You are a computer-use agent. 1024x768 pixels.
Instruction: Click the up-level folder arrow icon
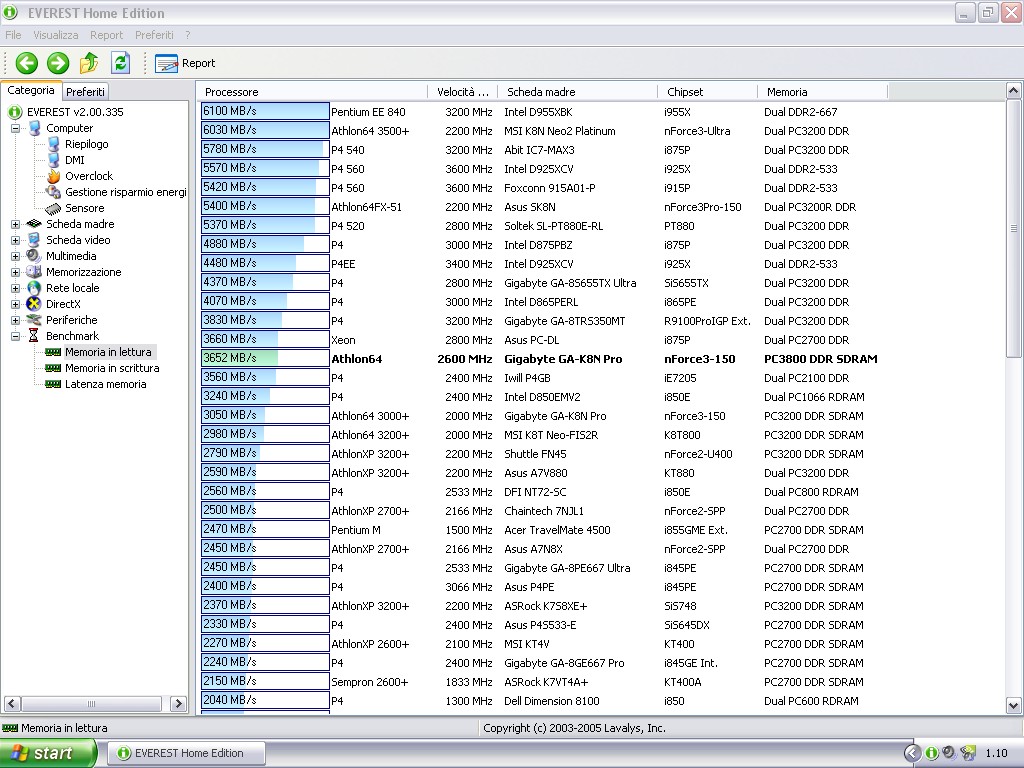point(89,63)
